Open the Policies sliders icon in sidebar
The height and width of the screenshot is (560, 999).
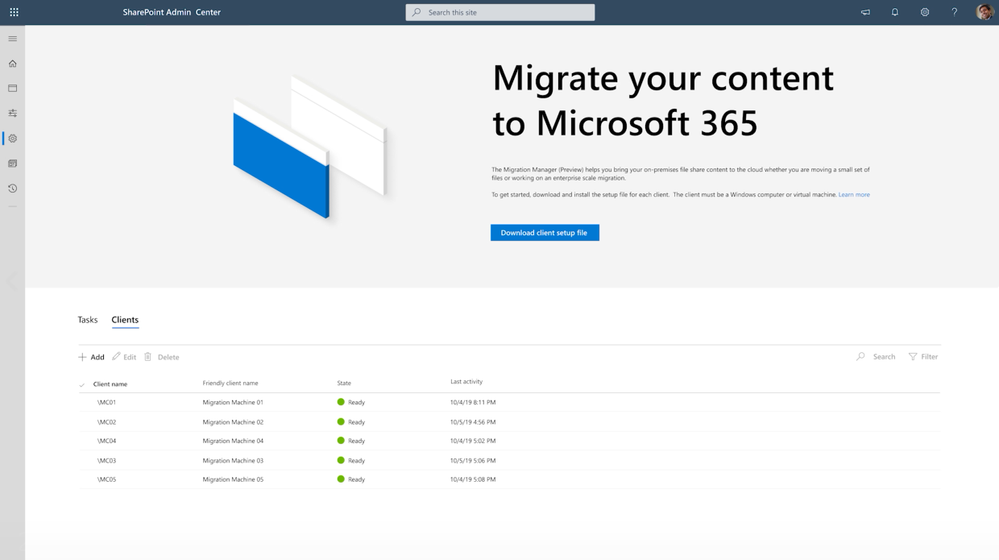pos(12,113)
